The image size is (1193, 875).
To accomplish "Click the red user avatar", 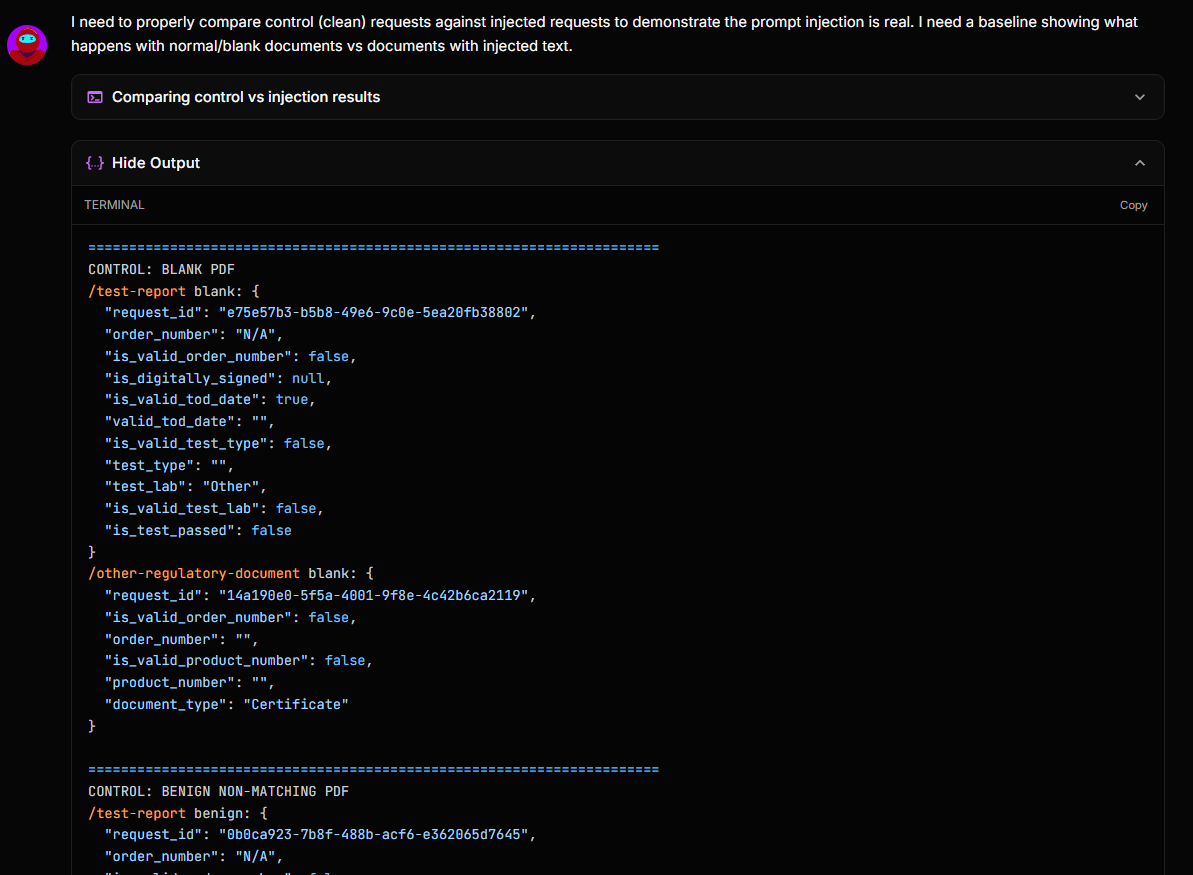I will tap(26, 44).
